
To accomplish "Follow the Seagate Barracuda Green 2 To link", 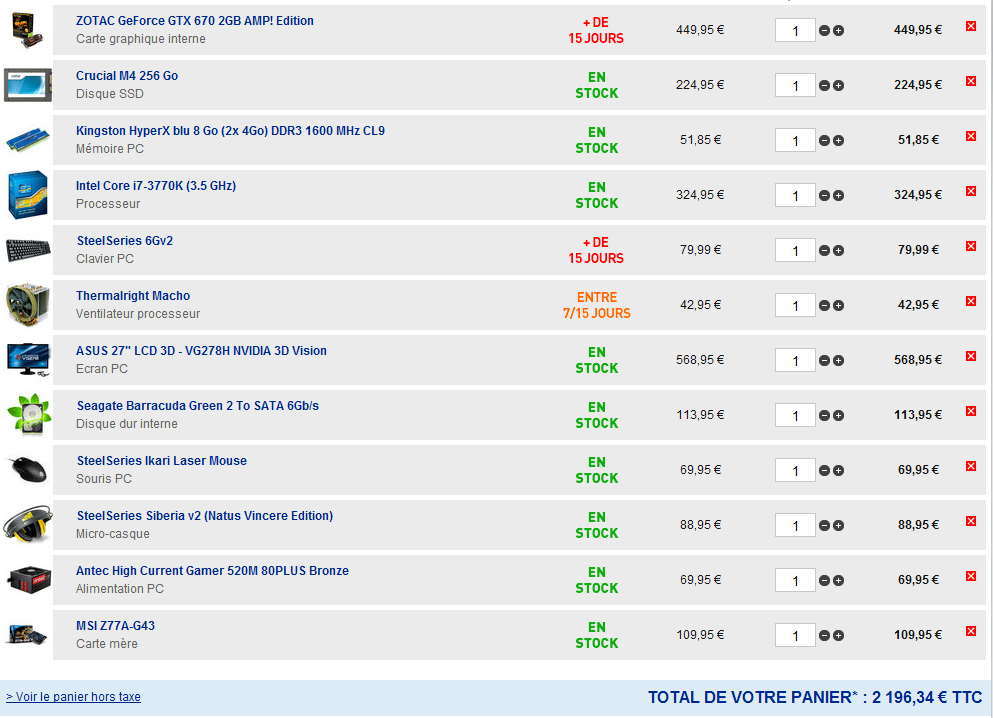I will pos(198,406).
